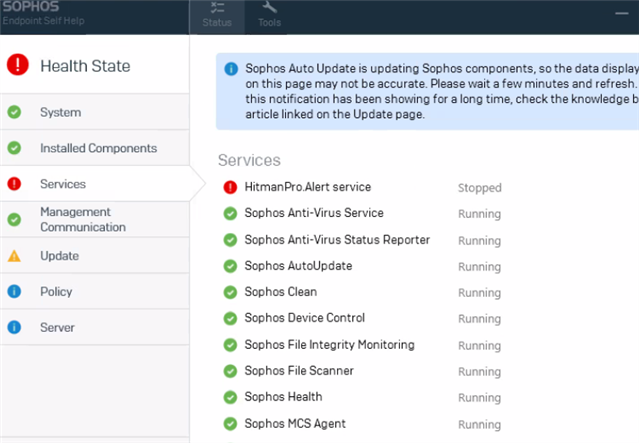
Task: Select the HitmanPro.Alert service name
Action: click(x=308, y=187)
